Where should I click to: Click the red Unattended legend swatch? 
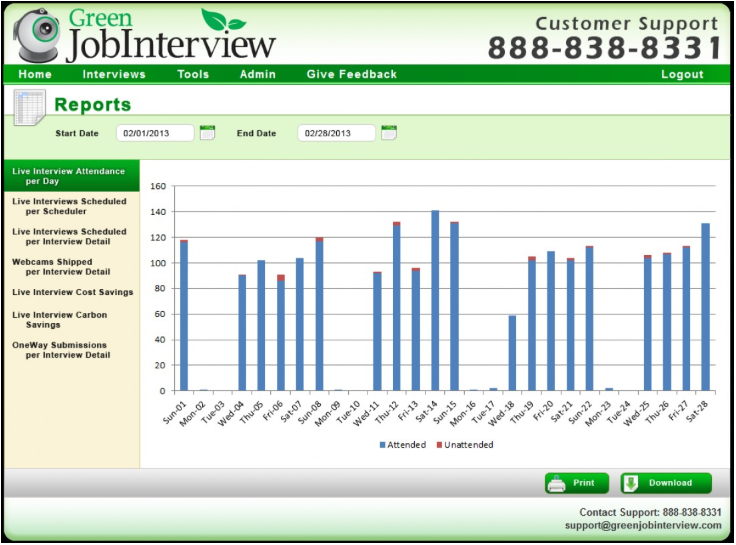pyautogui.click(x=439, y=445)
